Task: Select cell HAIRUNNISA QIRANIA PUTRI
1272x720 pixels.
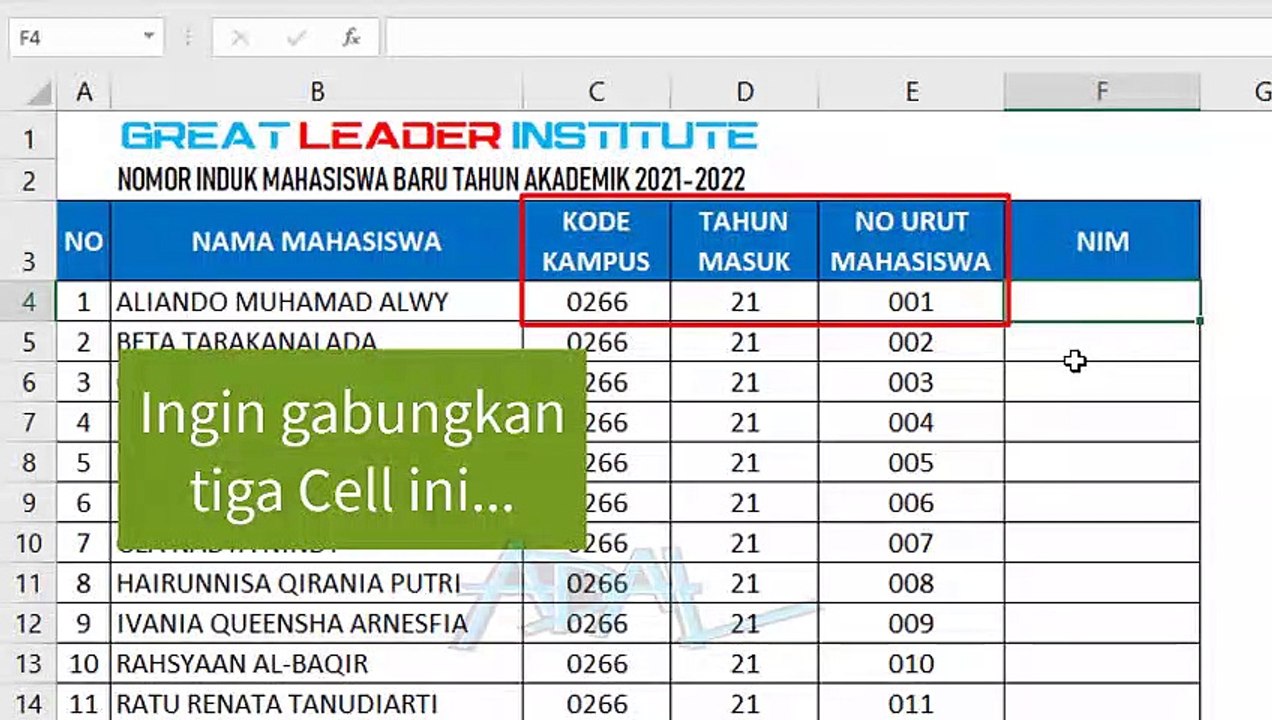Action: click(x=317, y=583)
